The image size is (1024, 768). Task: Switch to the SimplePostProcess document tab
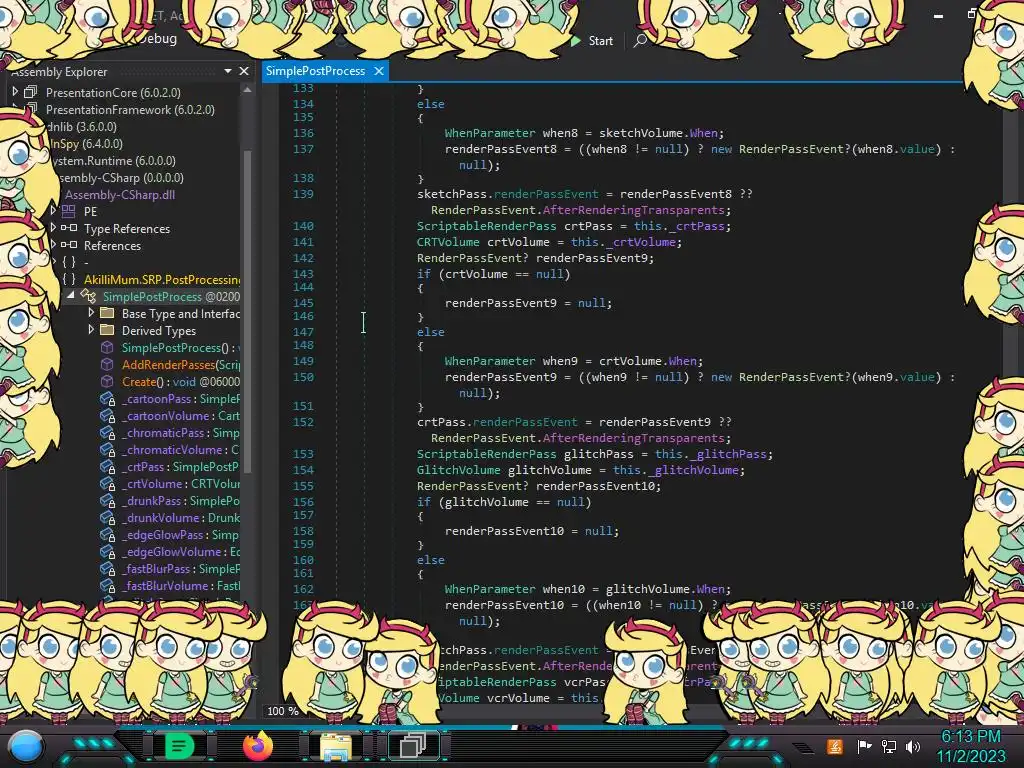[x=315, y=71]
